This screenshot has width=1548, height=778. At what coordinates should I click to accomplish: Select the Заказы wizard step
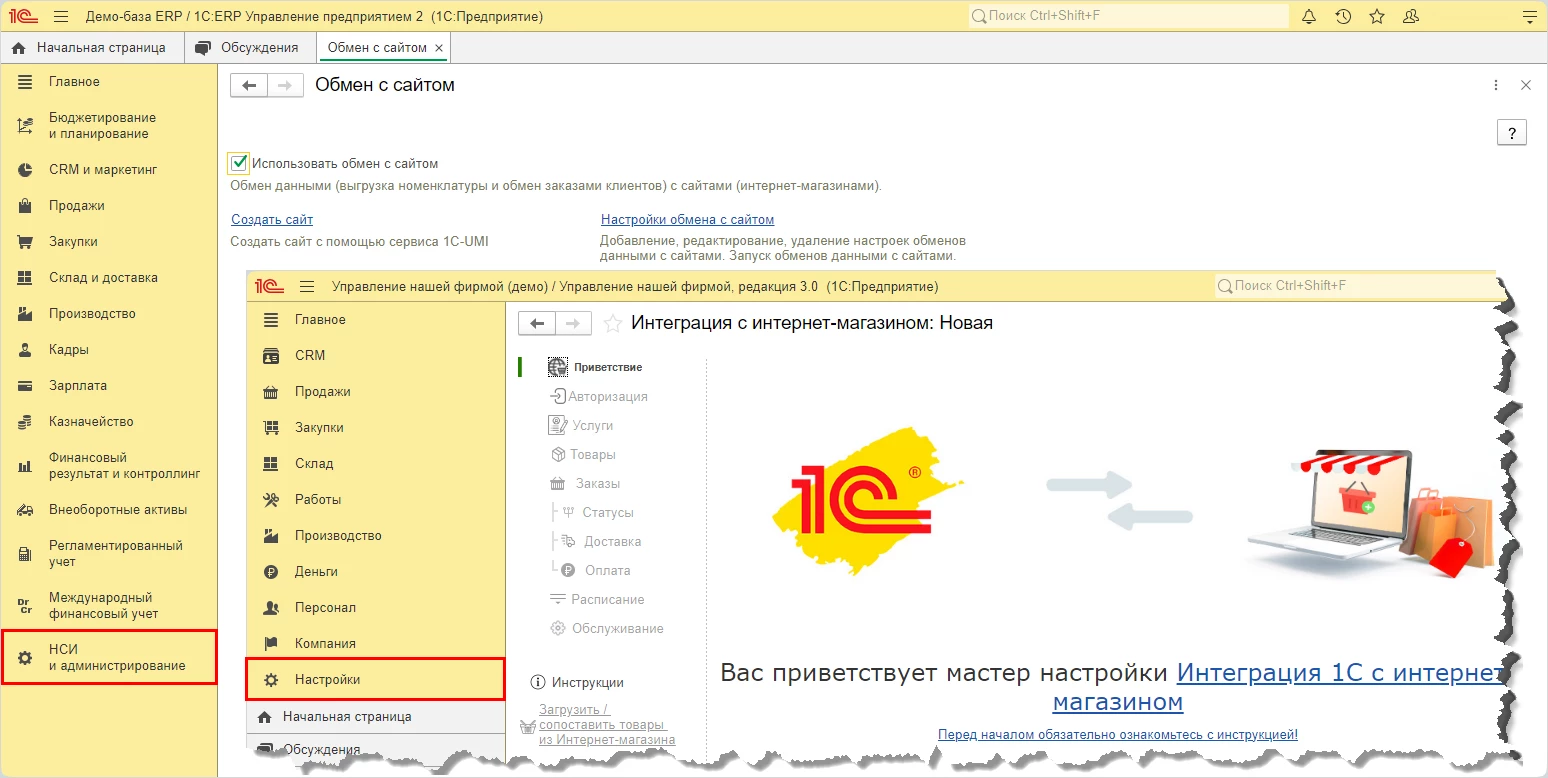point(585,483)
